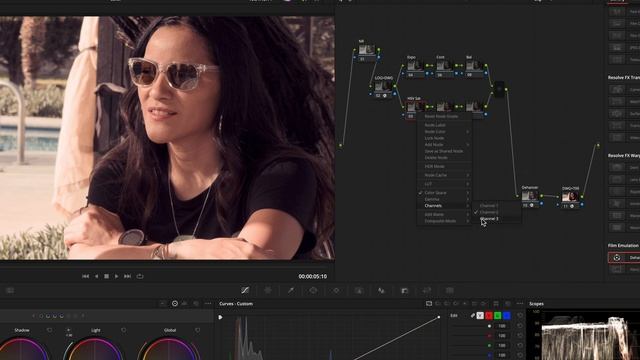640x360 pixels.
Task: Jump to first frame in viewer
Action: coord(85,276)
